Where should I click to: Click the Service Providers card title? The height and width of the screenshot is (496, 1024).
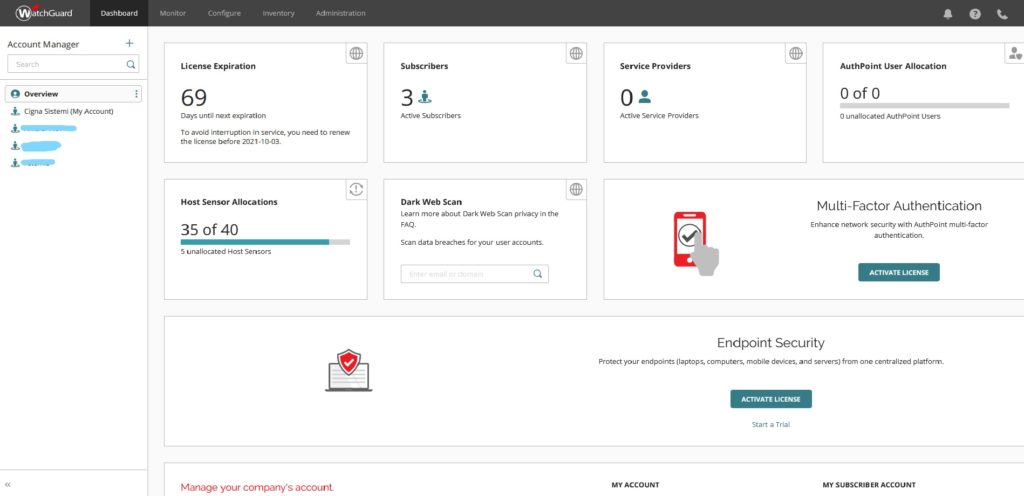coord(655,66)
